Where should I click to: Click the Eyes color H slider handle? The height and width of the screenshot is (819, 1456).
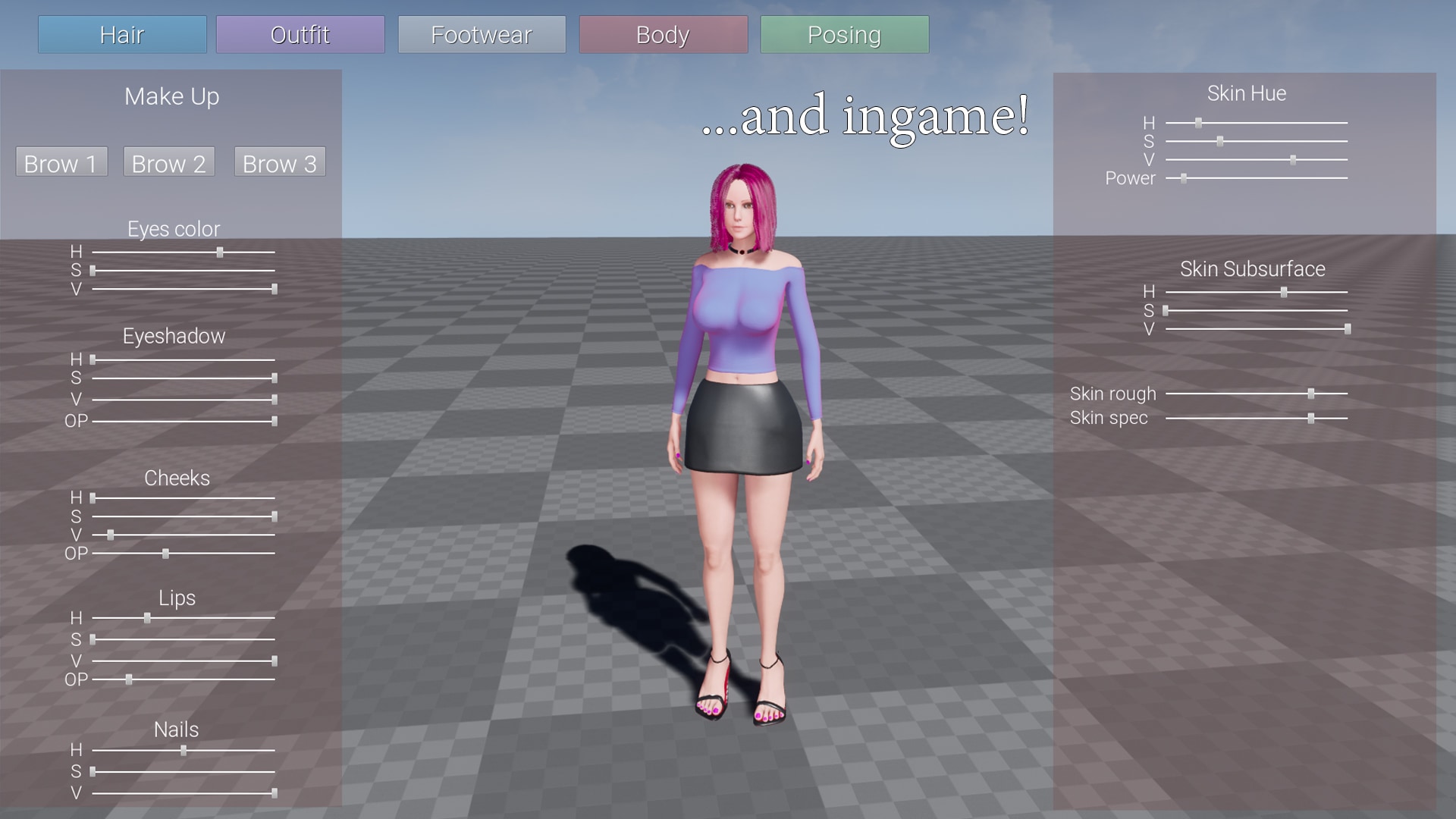point(220,252)
